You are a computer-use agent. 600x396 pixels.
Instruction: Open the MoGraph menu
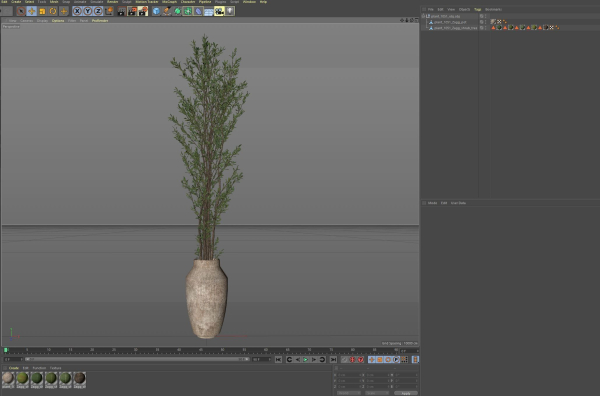click(169, 2)
